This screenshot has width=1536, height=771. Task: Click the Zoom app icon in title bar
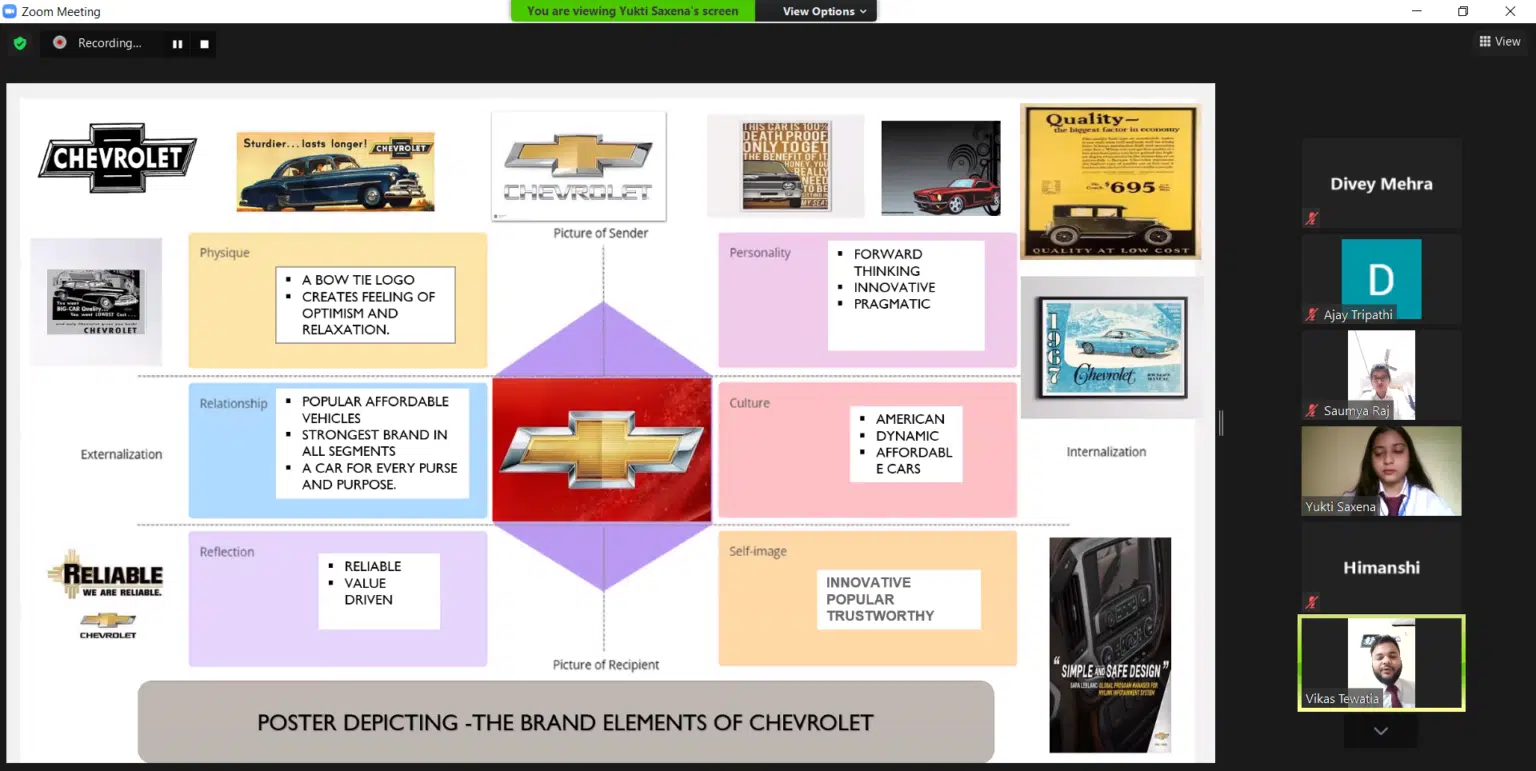click(10, 11)
